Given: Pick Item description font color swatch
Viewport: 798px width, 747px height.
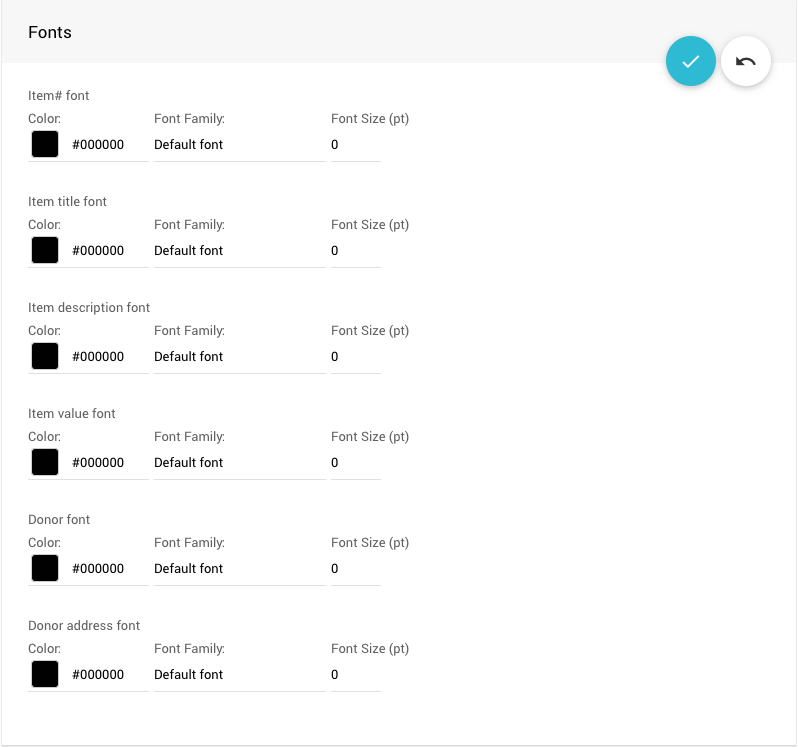Looking at the screenshot, I should point(45,356).
